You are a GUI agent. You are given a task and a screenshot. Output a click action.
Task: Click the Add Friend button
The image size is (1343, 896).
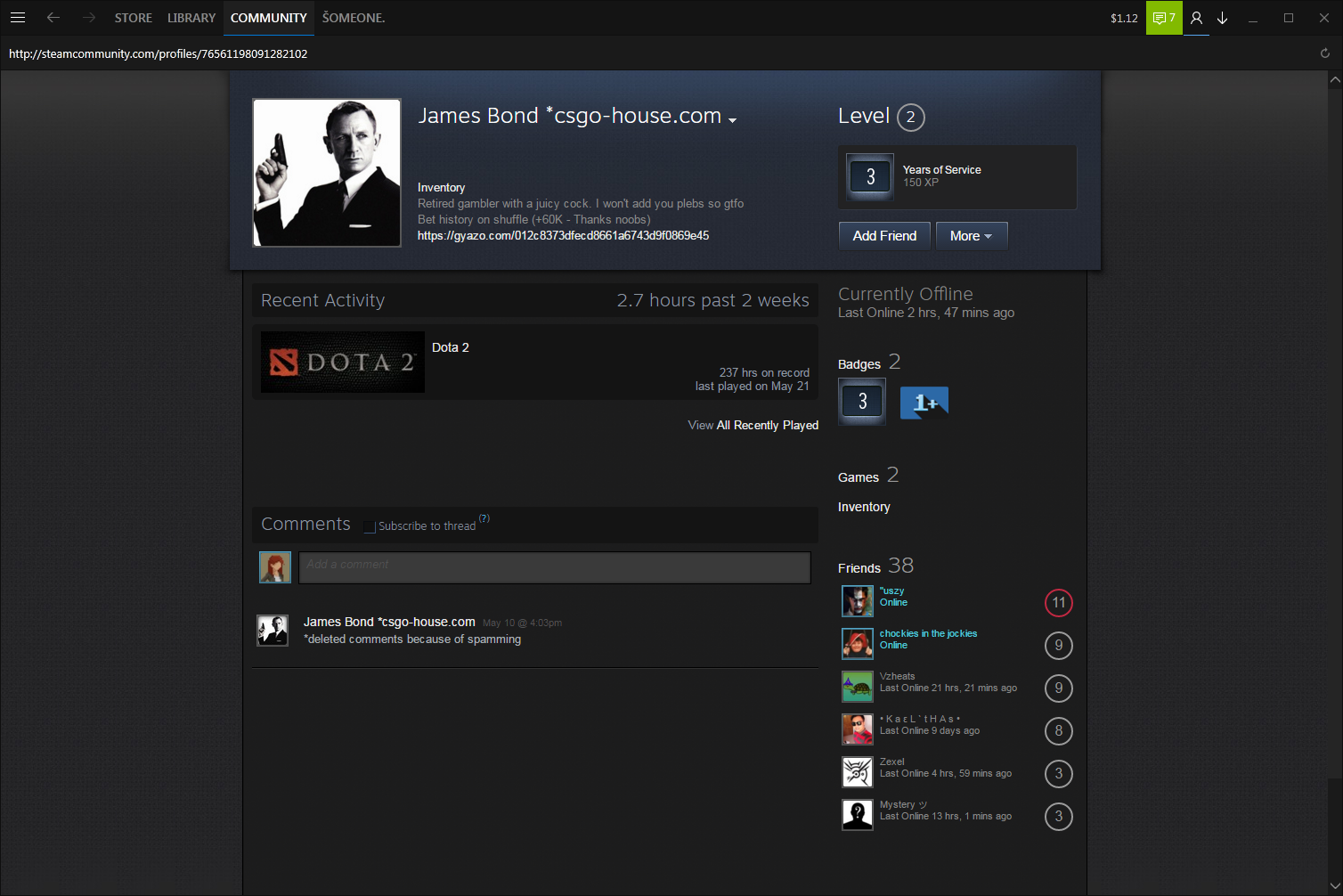point(883,236)
